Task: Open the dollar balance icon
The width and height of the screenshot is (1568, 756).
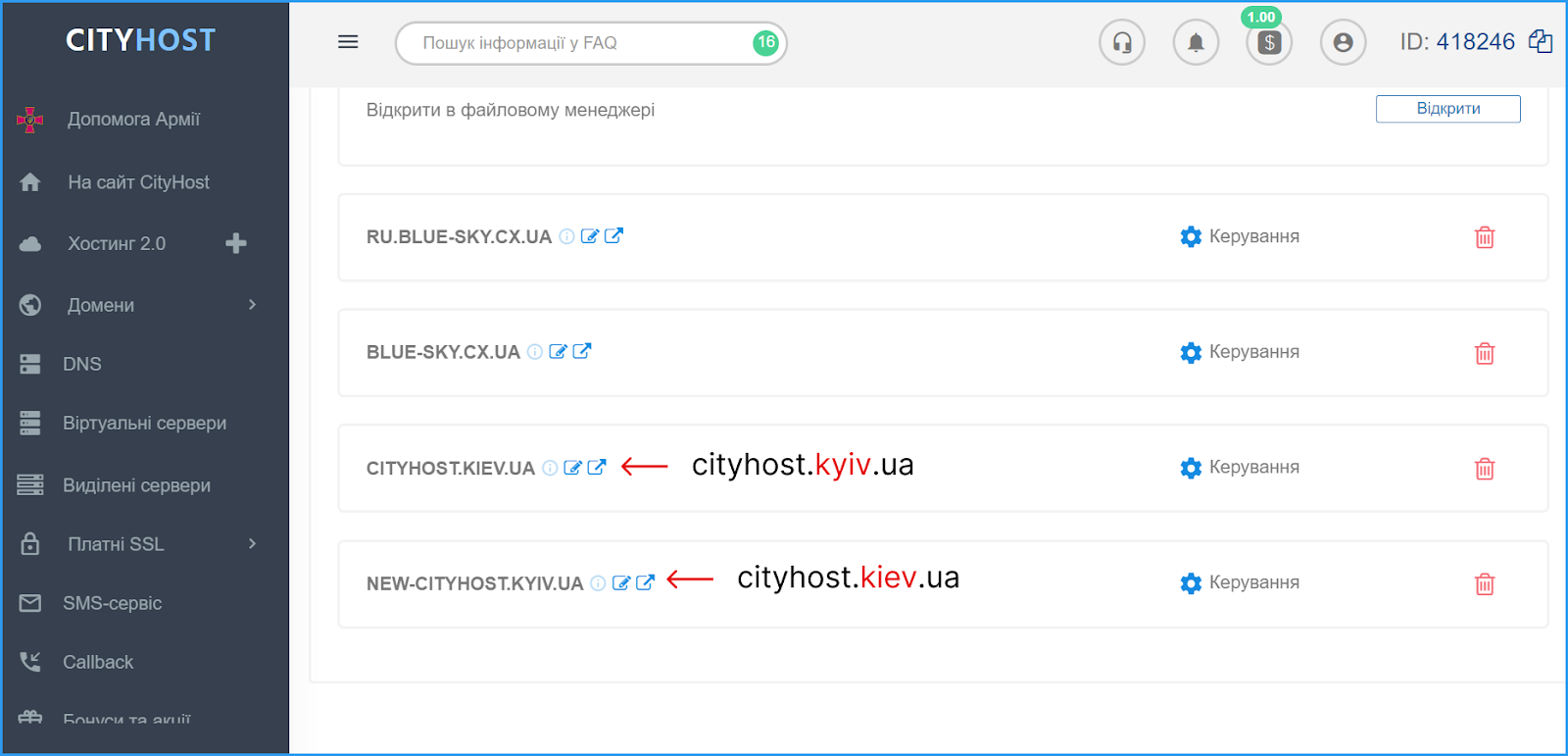Action: click(x=1269, y=43)
